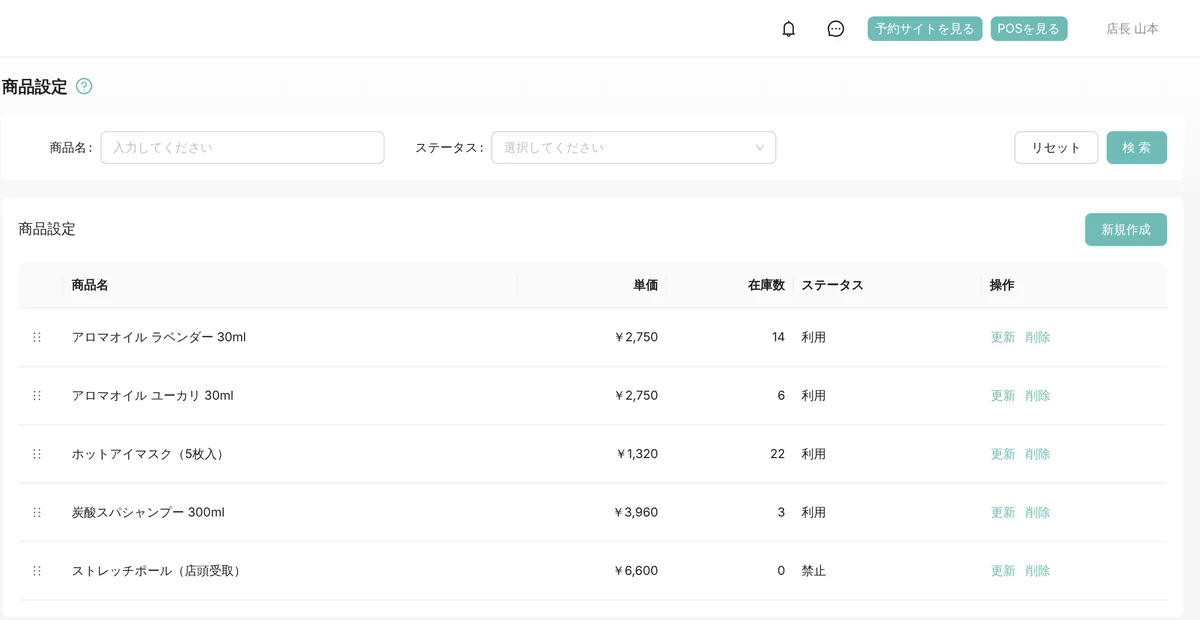Viewport: 1200px width, 620px height.
Task: Grab drag handle for アロマオイル ユーカリ 30ml
Action: [x=37, y=396]
